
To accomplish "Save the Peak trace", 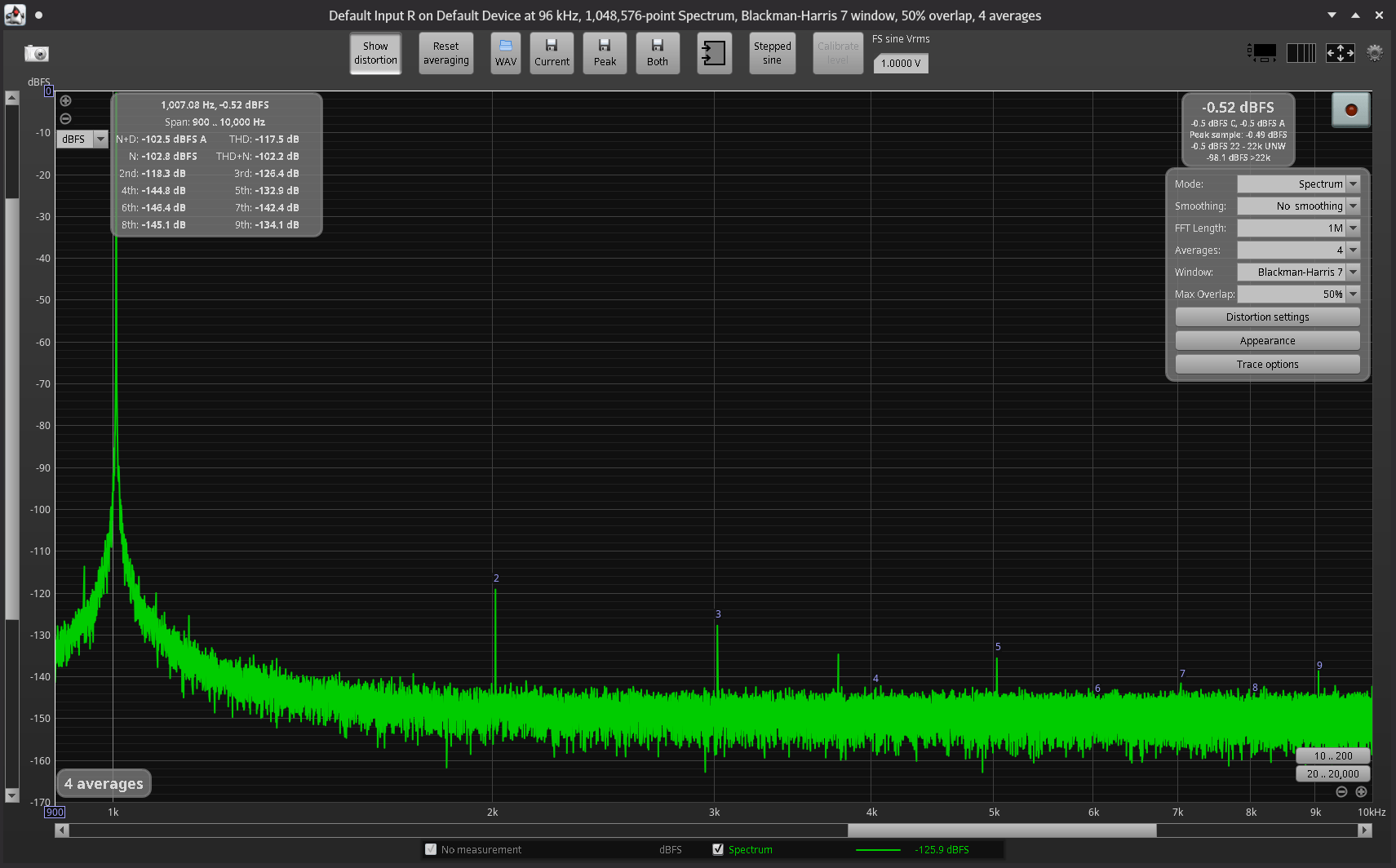I will [x=605, y=53].
